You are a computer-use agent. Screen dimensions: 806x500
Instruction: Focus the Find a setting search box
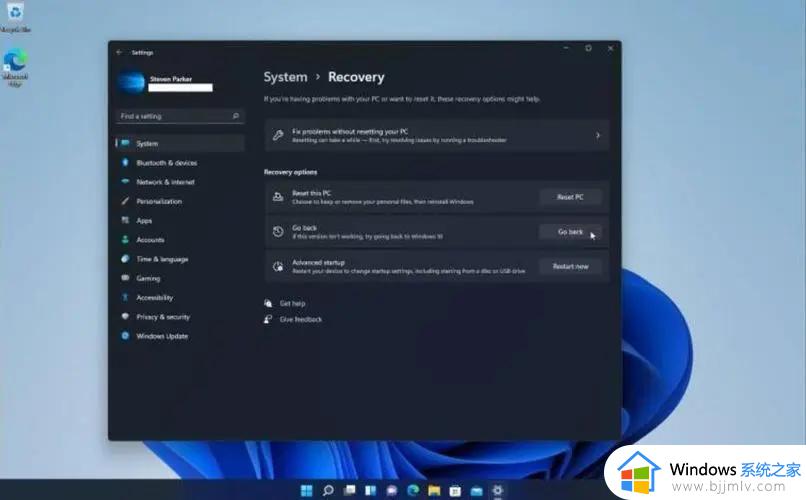[180, 116]
